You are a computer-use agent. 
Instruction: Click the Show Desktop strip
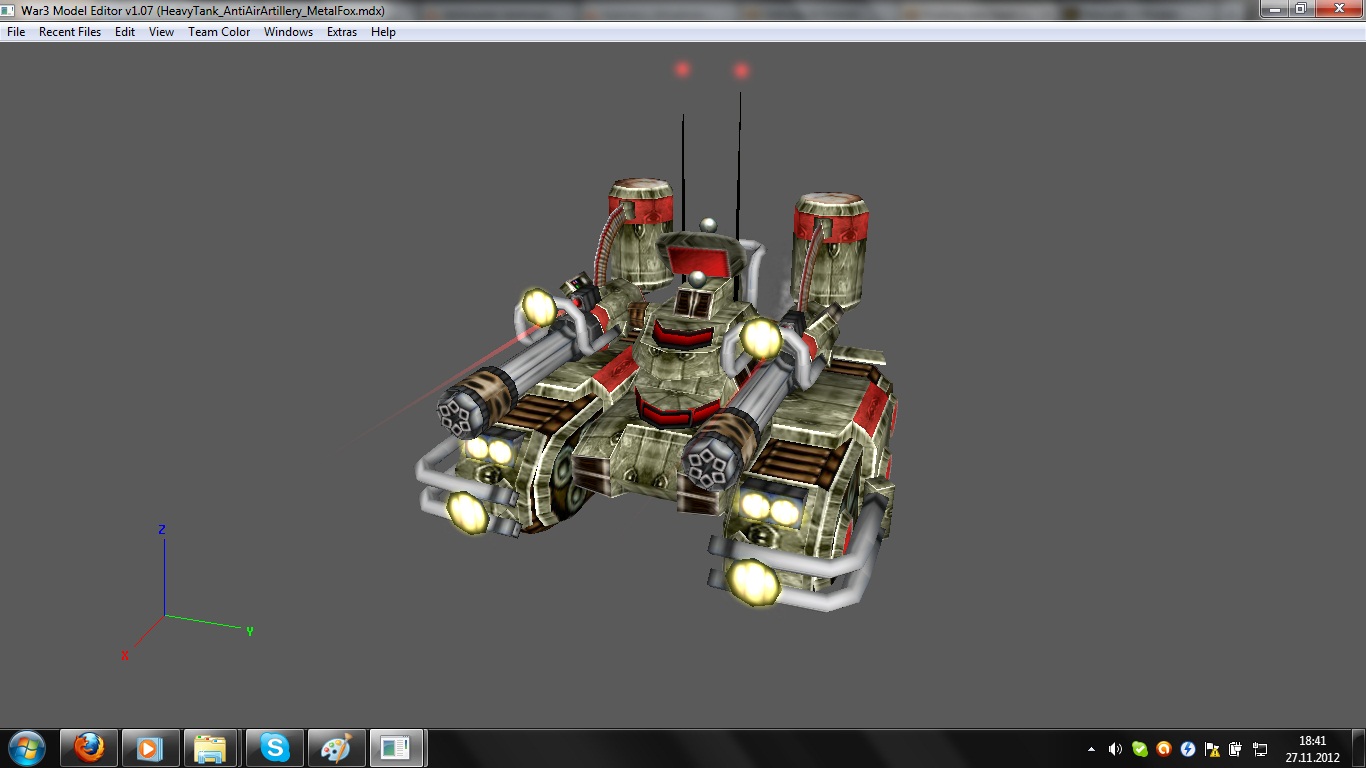pyautogui.click(x=1359, y=749)
